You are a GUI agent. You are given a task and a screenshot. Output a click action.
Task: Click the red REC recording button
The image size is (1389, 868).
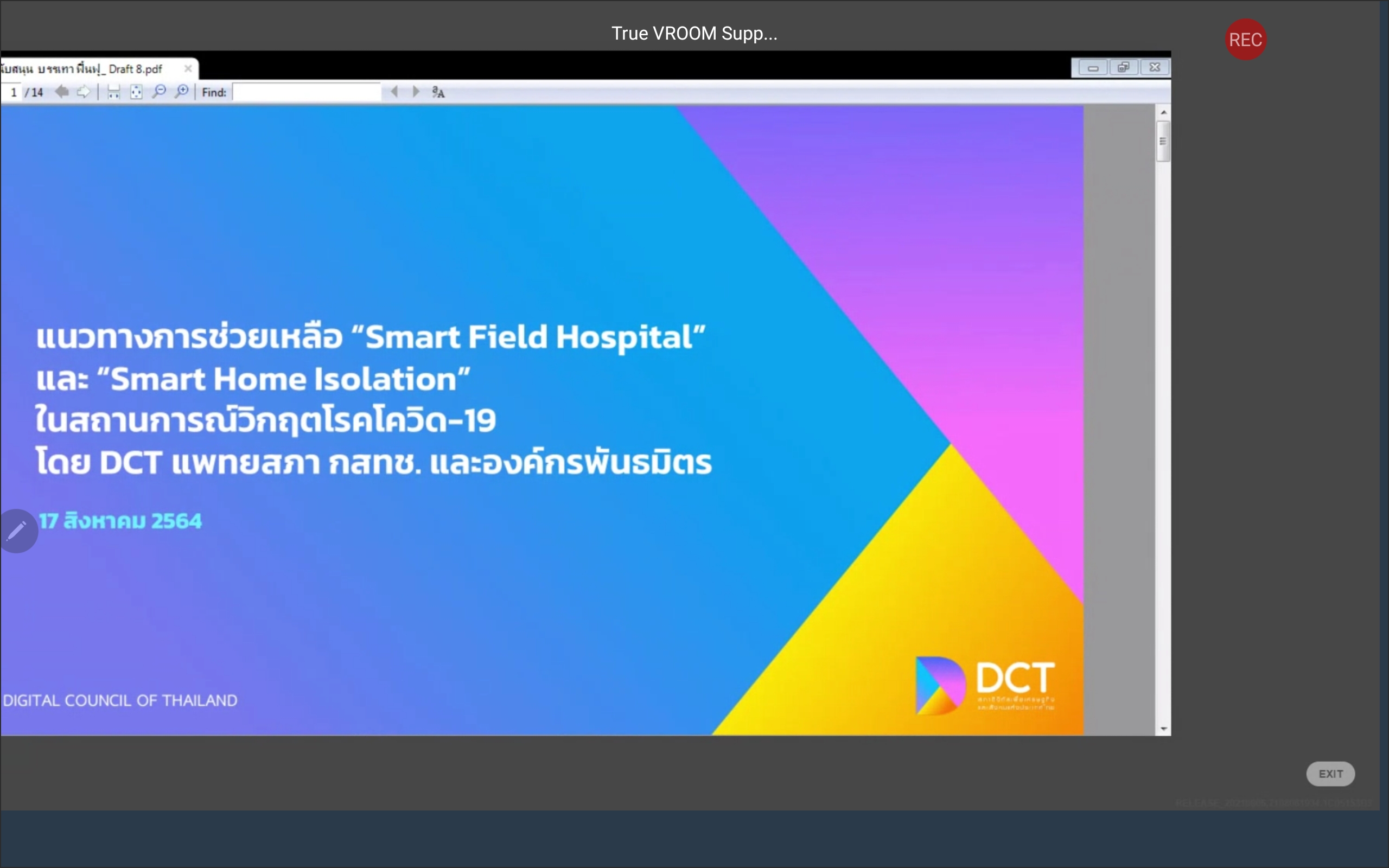point(1246,40)
